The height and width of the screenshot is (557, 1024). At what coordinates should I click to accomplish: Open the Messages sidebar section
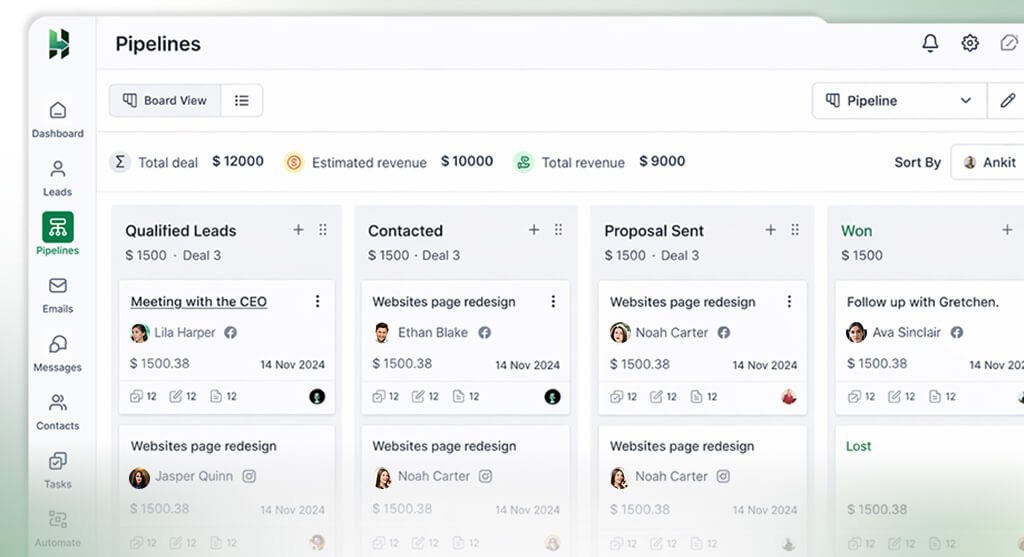pos(57,353)
